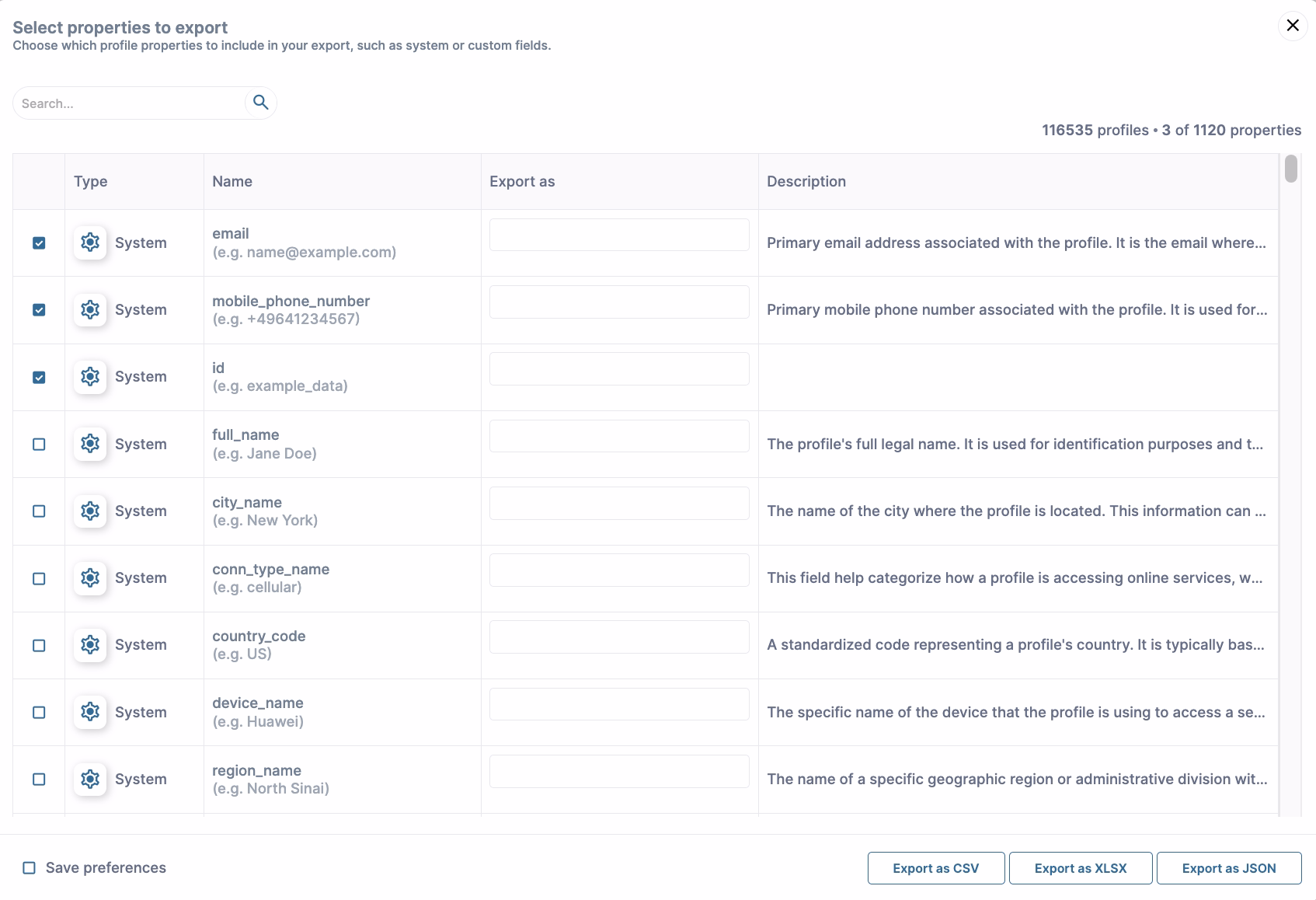Click the gear icon on the city_name row

pos(90,511)
